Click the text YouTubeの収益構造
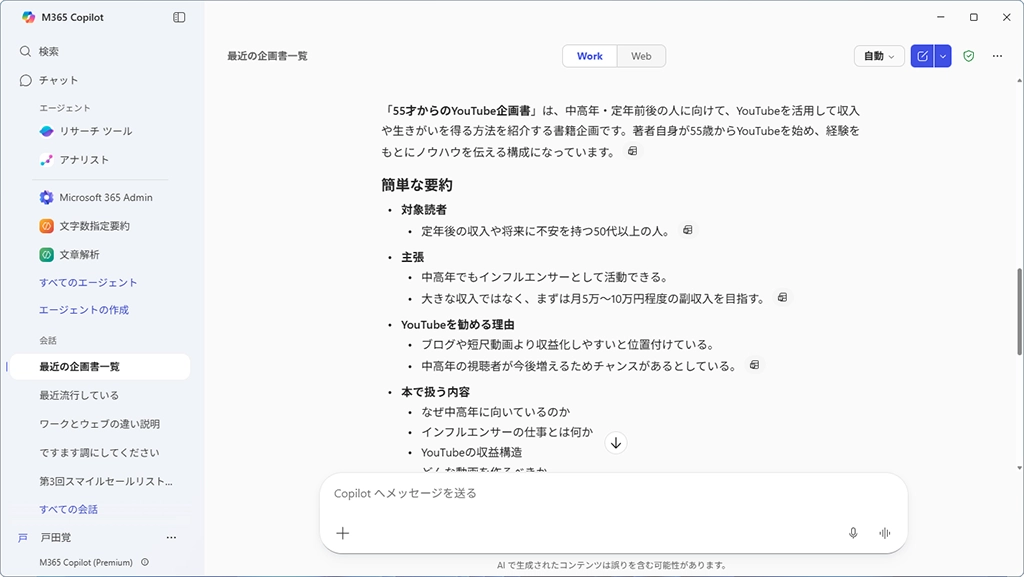 472,452
